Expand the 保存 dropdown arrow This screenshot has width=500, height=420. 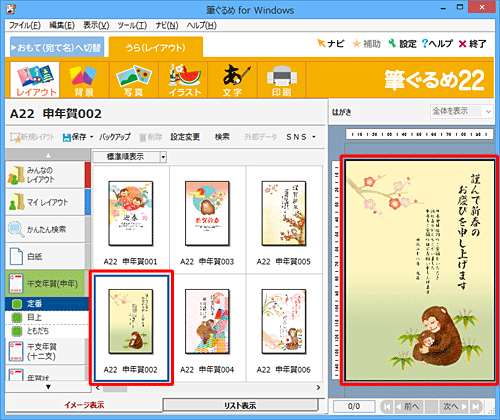[91, 137]
